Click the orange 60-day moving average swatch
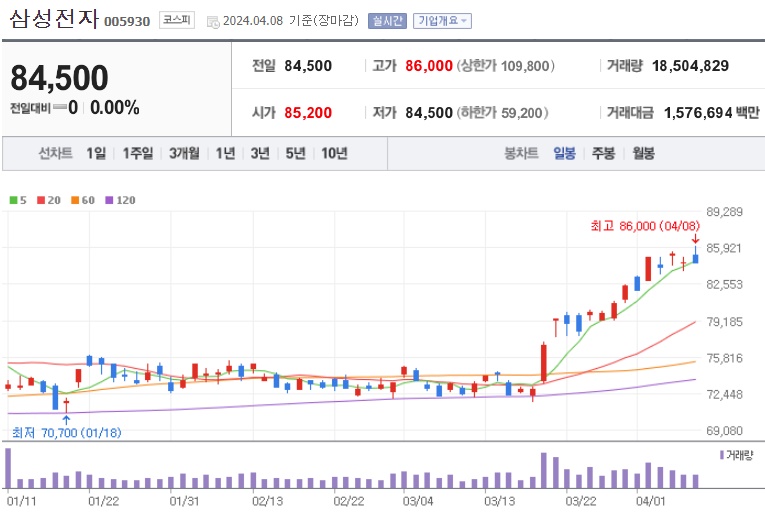Screen dimensions: 765x514 pos(75,200)
